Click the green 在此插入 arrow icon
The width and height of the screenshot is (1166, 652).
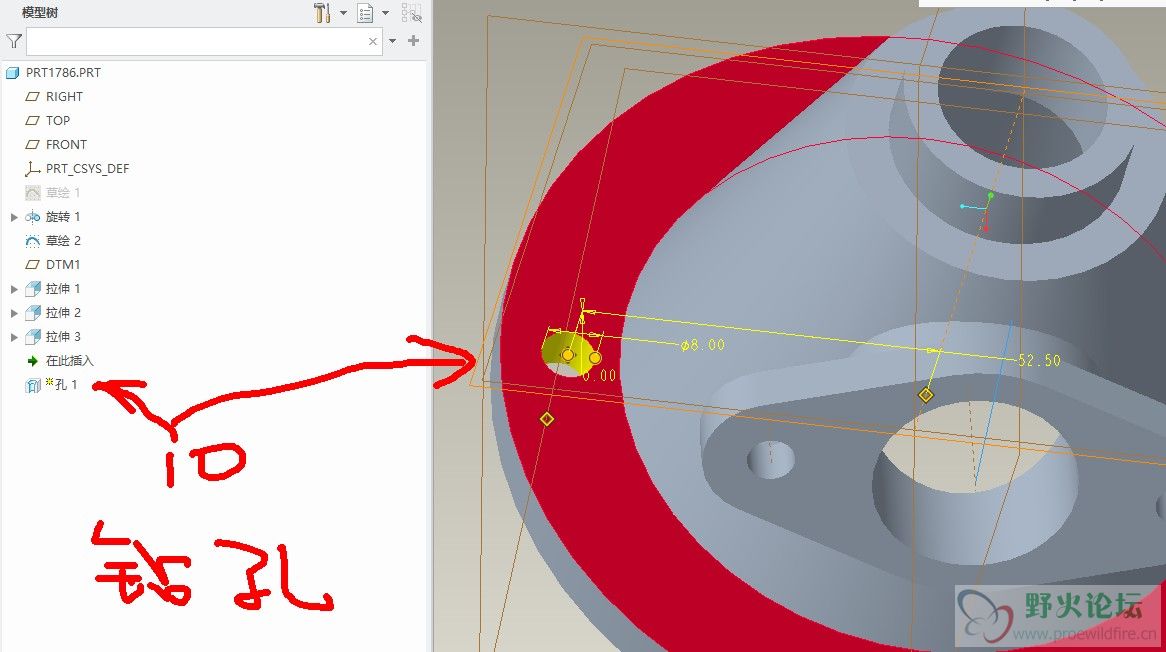[32, 361]
